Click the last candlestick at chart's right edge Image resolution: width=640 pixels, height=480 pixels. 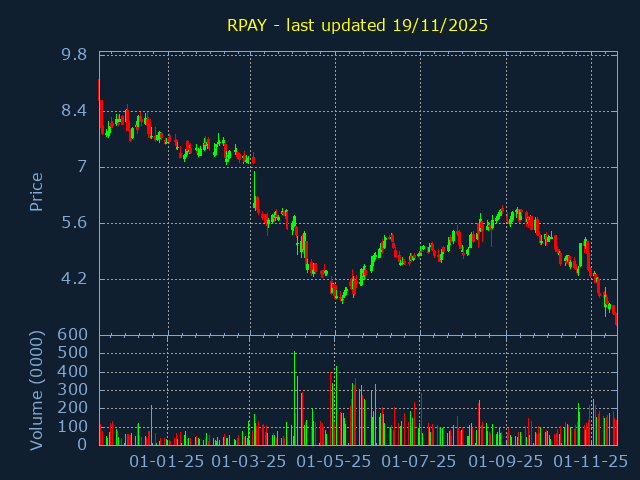pyautogui.click(x=616, y=318)
